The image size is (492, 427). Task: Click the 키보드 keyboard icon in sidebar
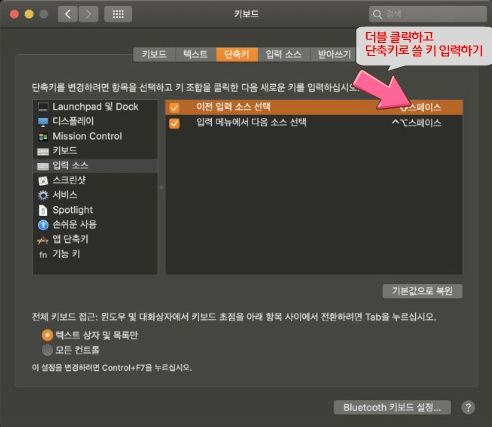click(43, 152)
